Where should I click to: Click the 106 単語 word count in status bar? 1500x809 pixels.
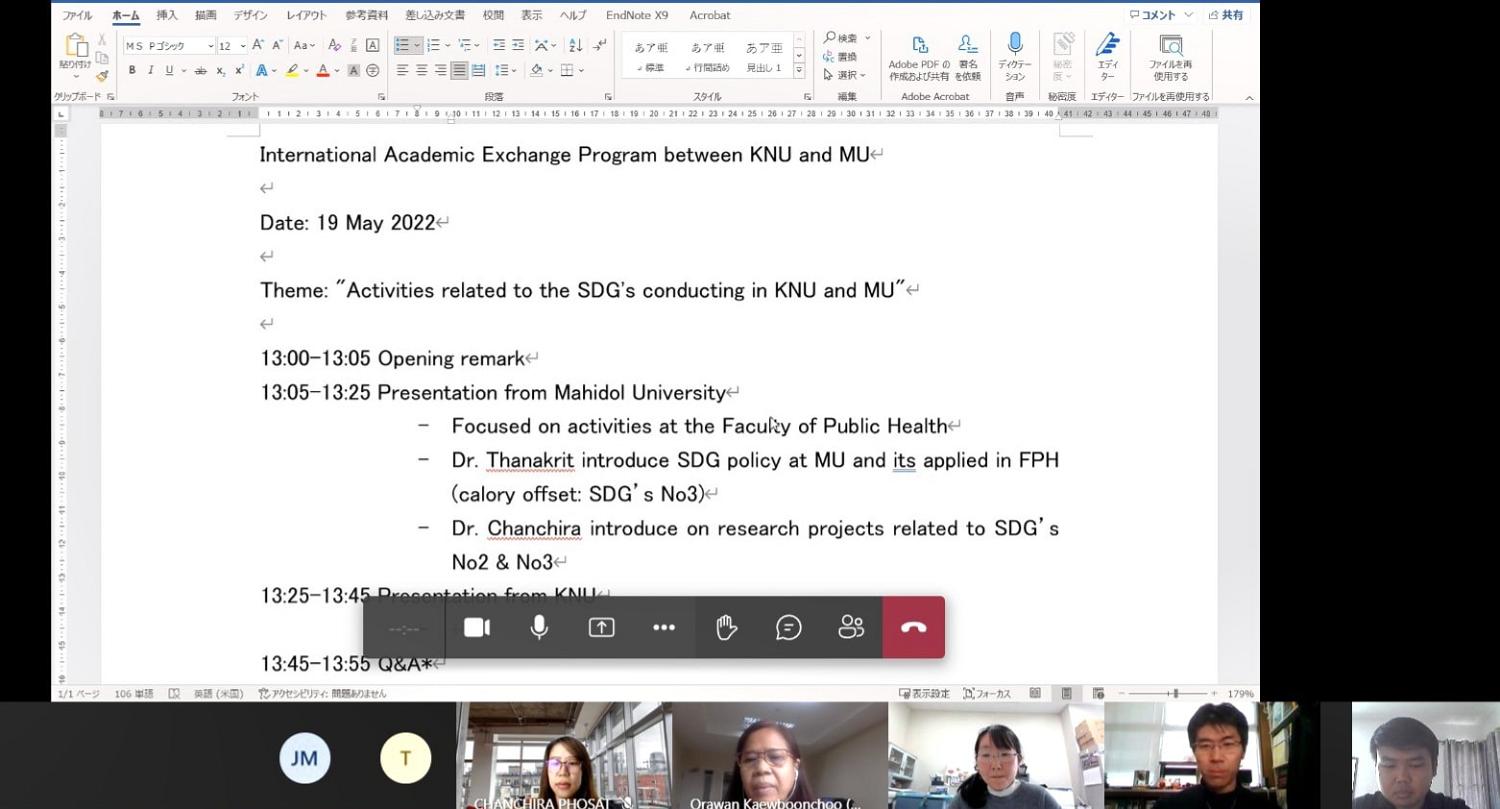134,693
